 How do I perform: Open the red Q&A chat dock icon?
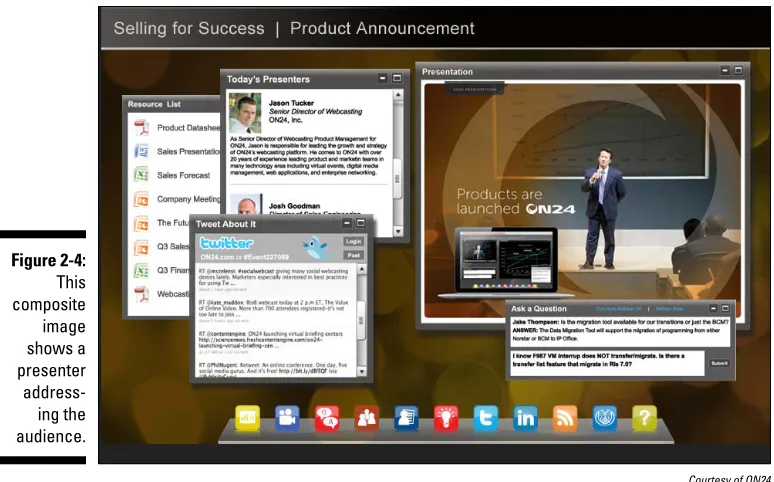point(327,418)
